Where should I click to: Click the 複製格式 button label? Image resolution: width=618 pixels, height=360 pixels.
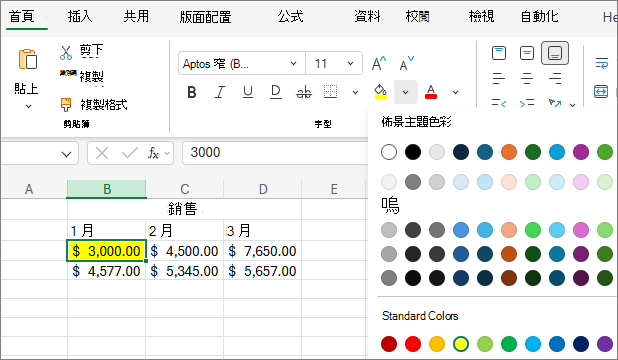tap(104, 104)
